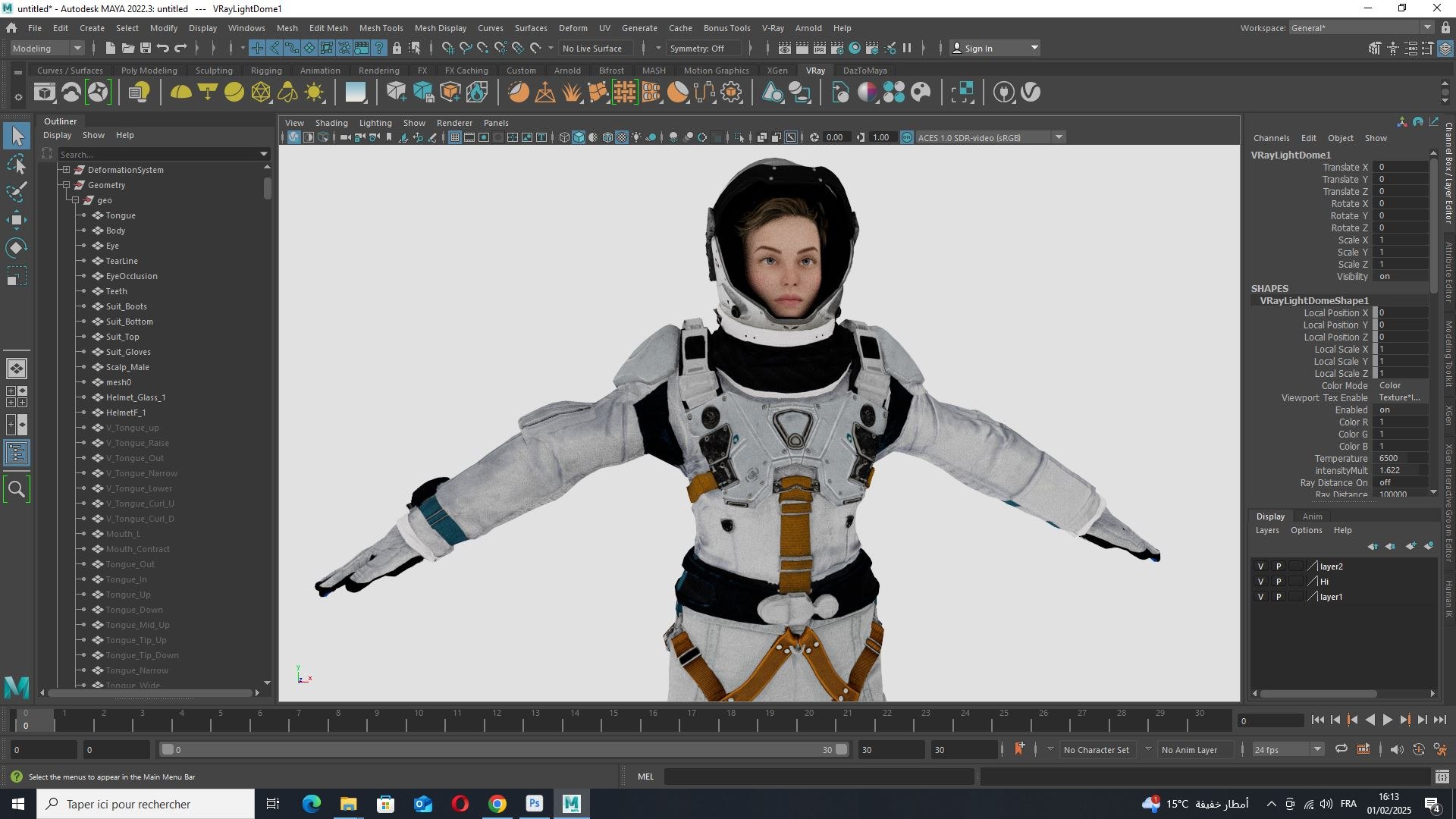Toggle visibility V of layer2
The width and height of the screenshot is (1456, 819).
pyautogui.click(x=1261, y=566)
